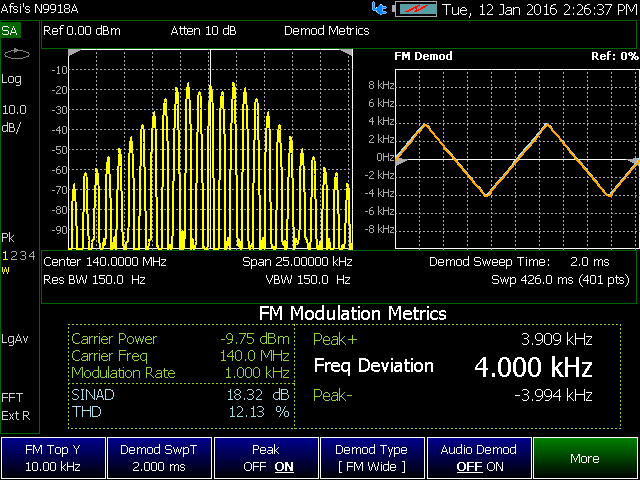Screen dimensions: 640x480
Task: Click the FM Modulation Metrics heading
Action: coord(353,313)
